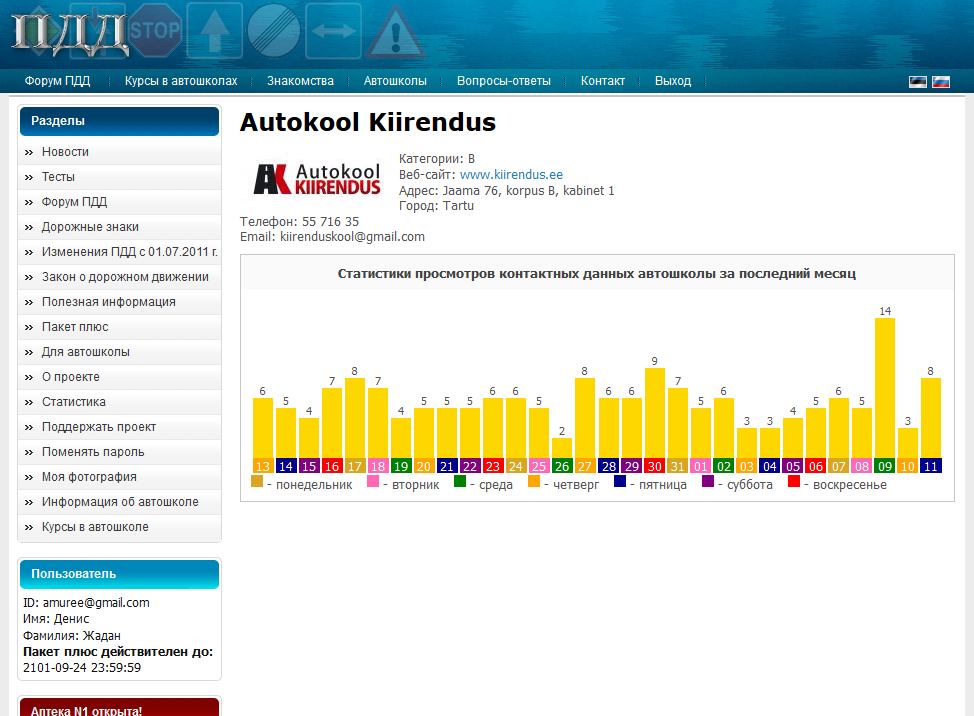Click the date label 30 under the chart

tap(655, 466)
